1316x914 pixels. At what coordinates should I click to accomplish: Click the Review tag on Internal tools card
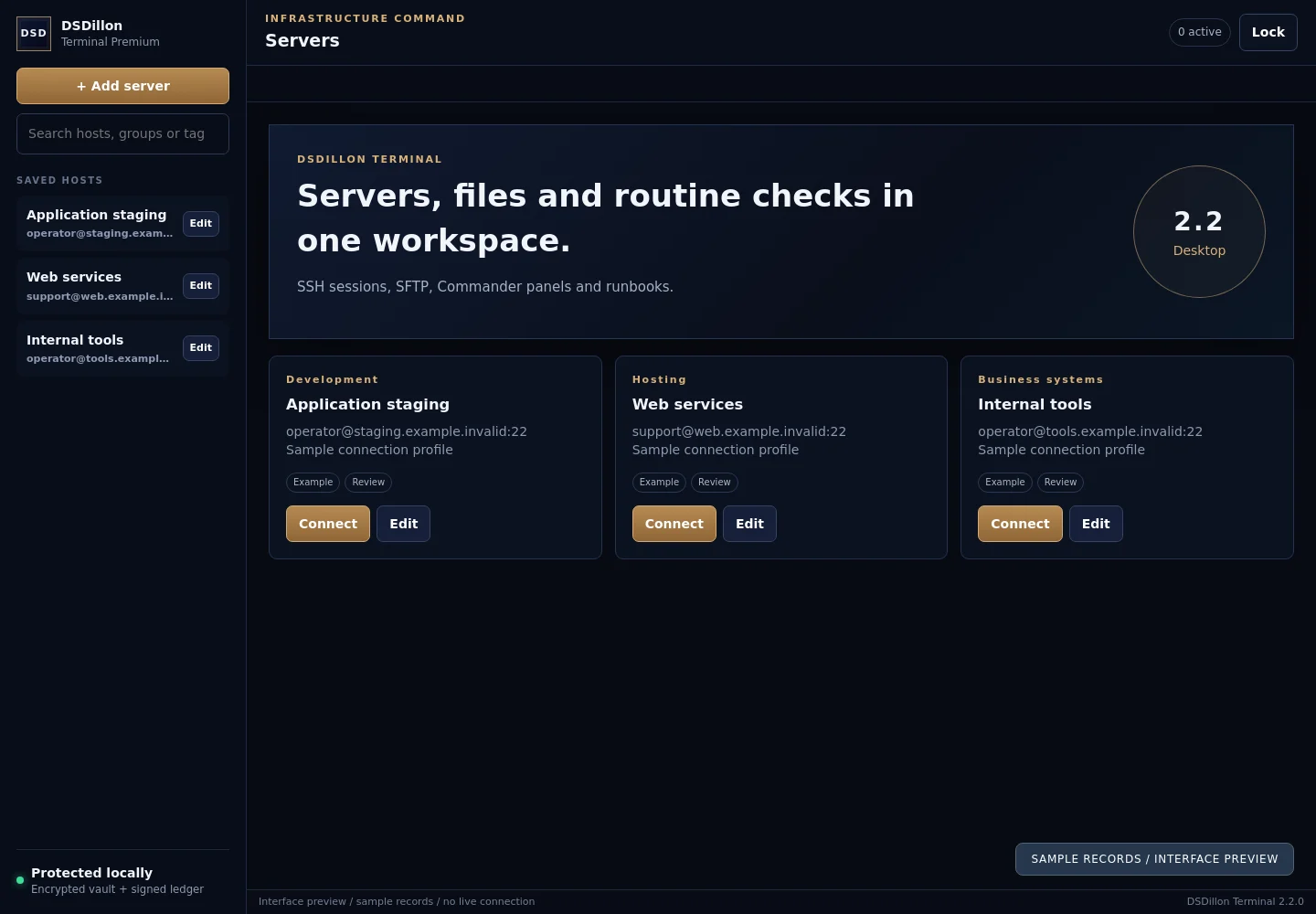coord(1060,482)
